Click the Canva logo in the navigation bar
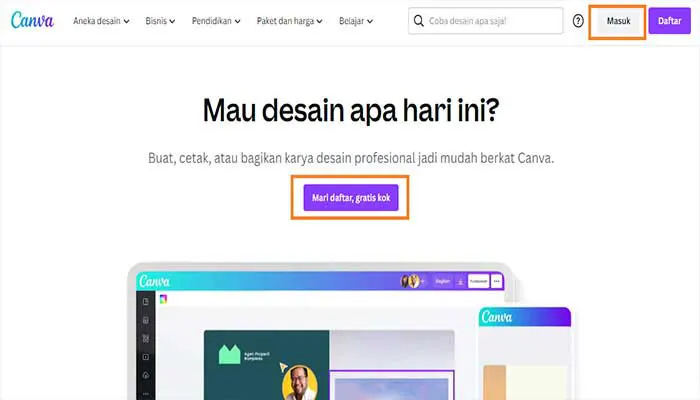Image resolution: width=700 pixels, height=400 pixels. pos(32,21)
